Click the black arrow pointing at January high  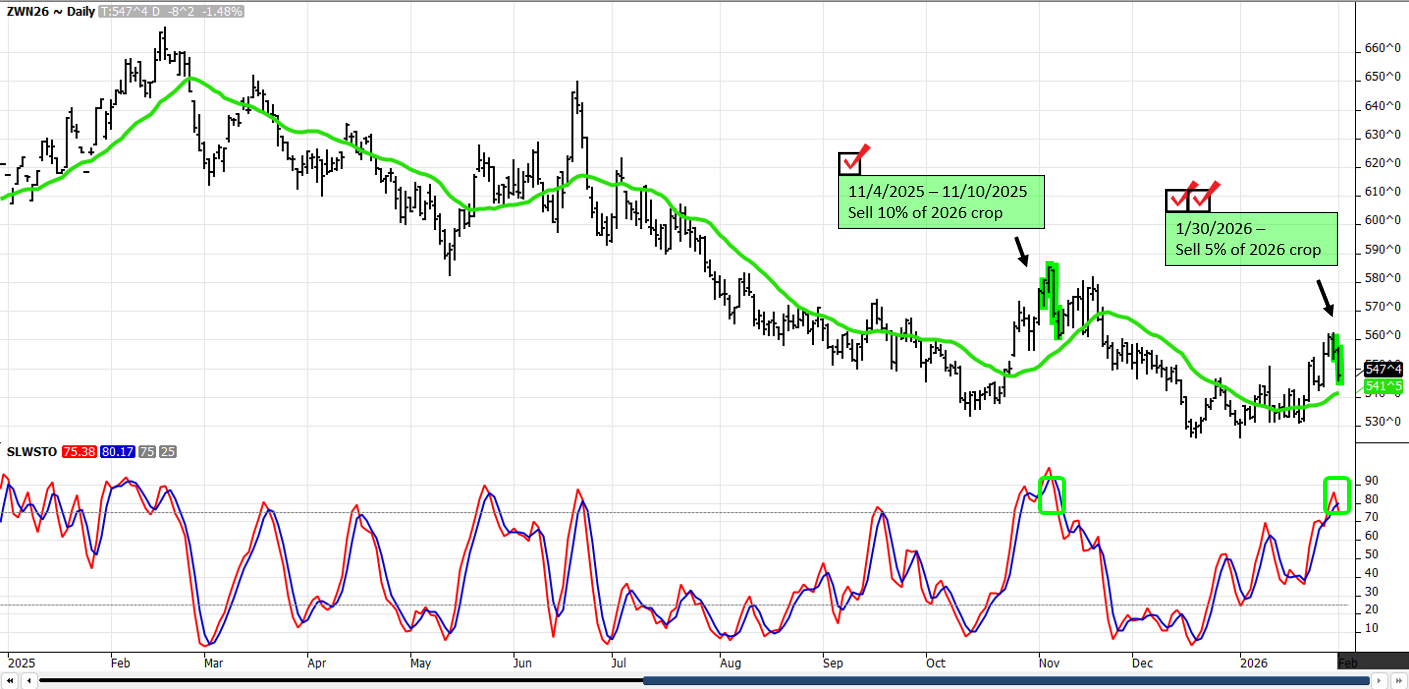(x=1323, y=297)
